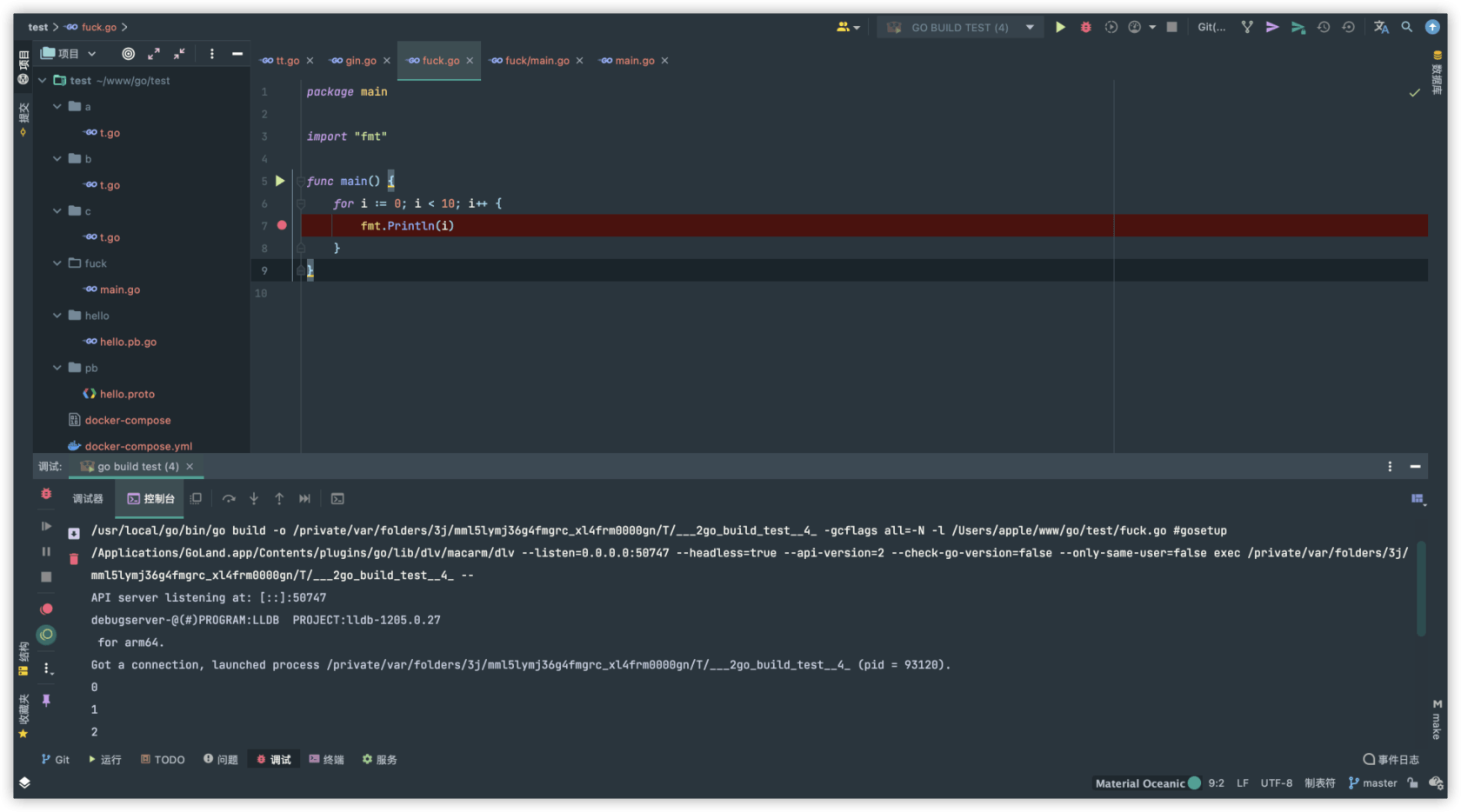Image resolution: width=1461 pixels, height=812 pixels.
Task: Open the TODO tool window
Action: (x=163, y=759)
